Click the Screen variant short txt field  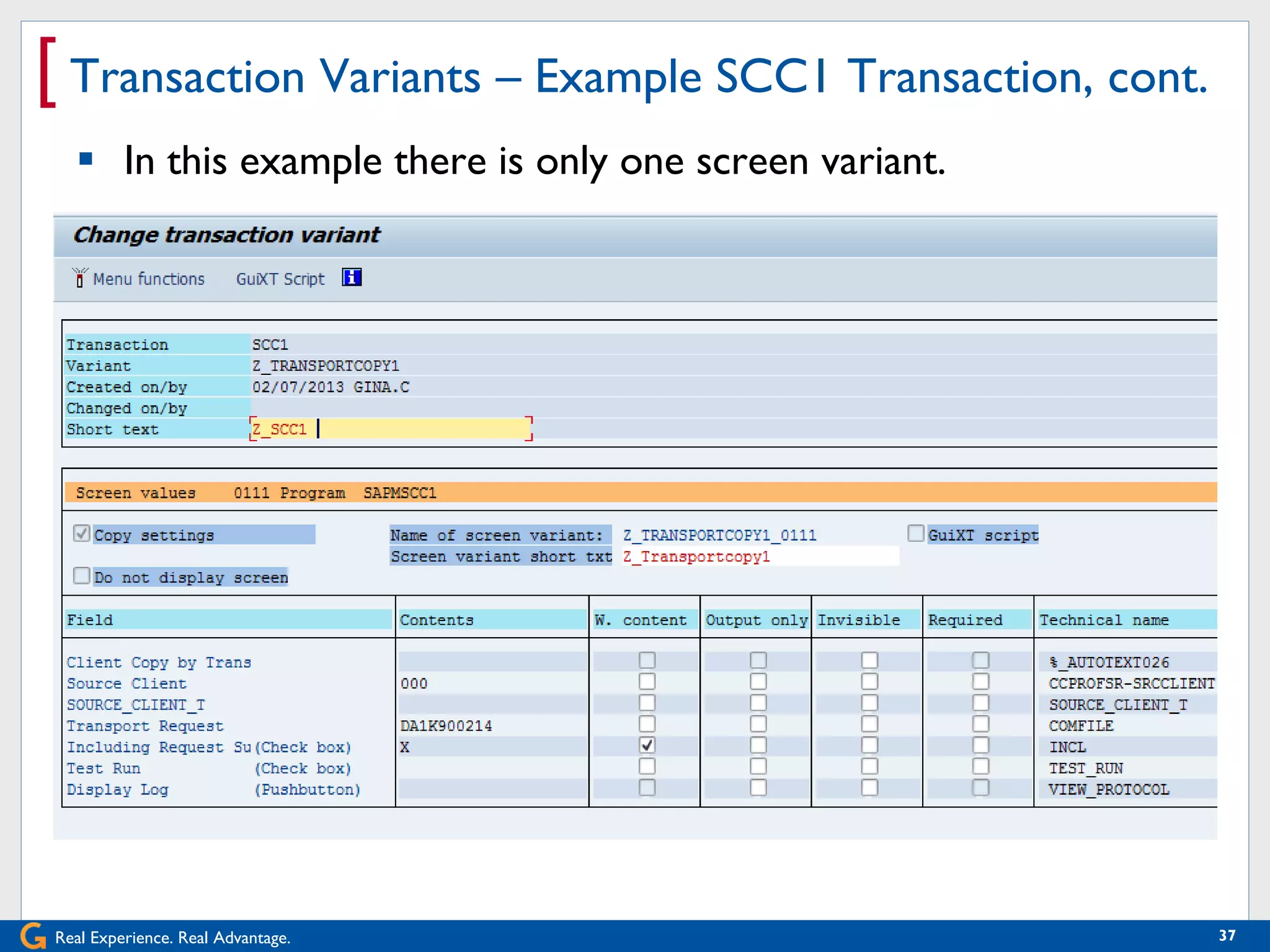(760, 557)
